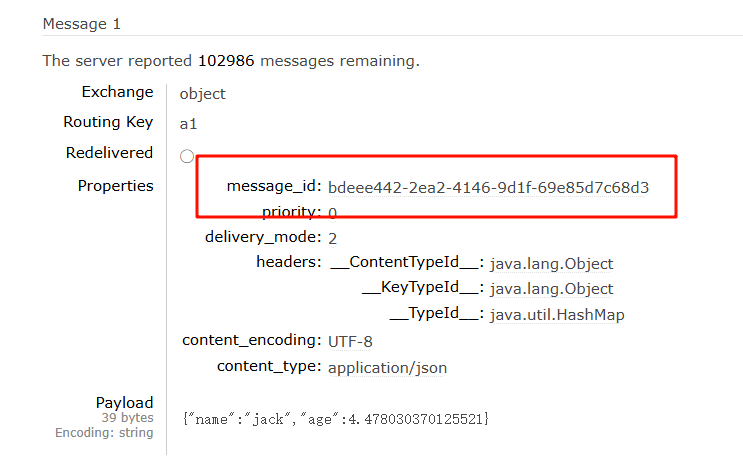Click the Redelivered status circle indicator
This screenshot has height=470, width=743.
coord(187,156)
